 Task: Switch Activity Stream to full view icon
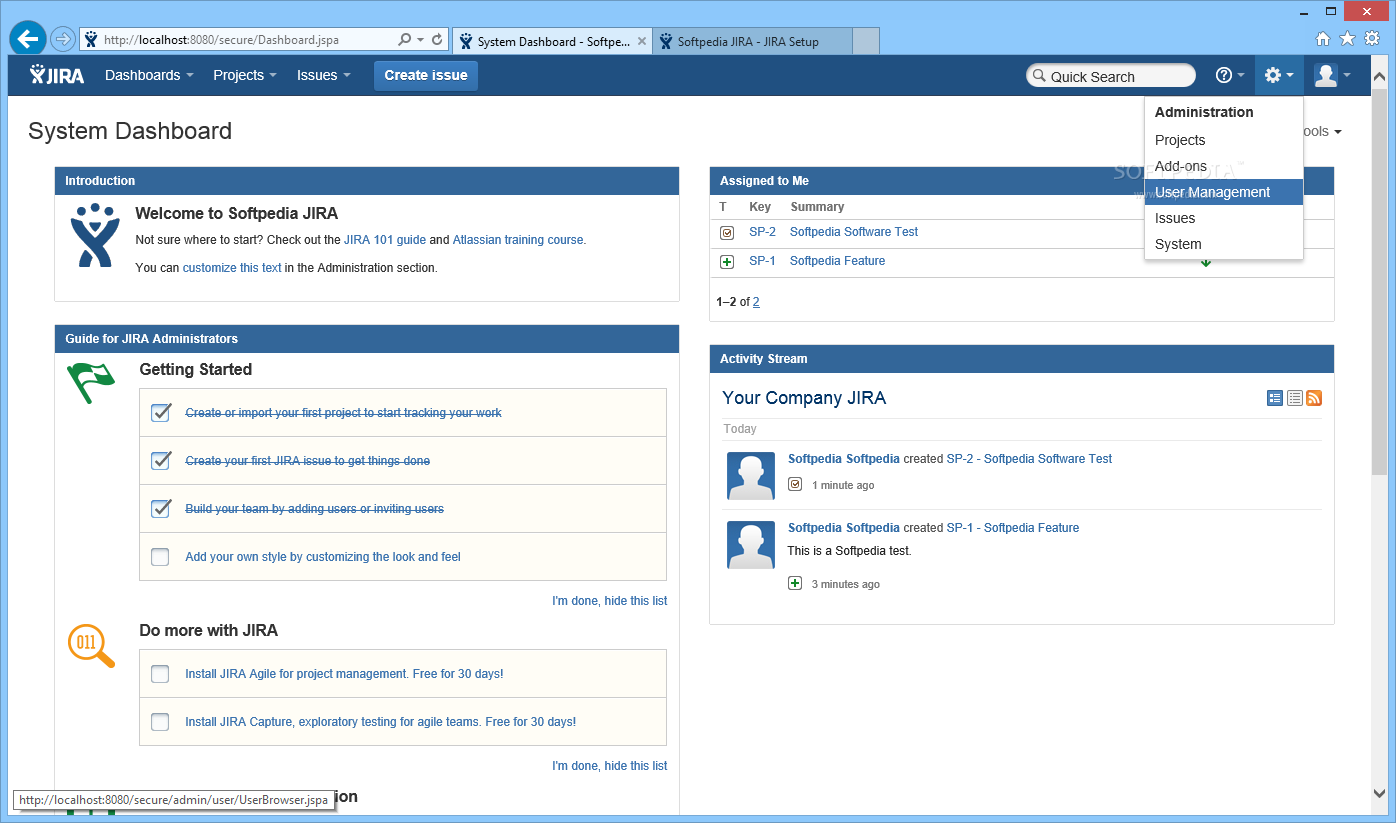click(1275, 398)
